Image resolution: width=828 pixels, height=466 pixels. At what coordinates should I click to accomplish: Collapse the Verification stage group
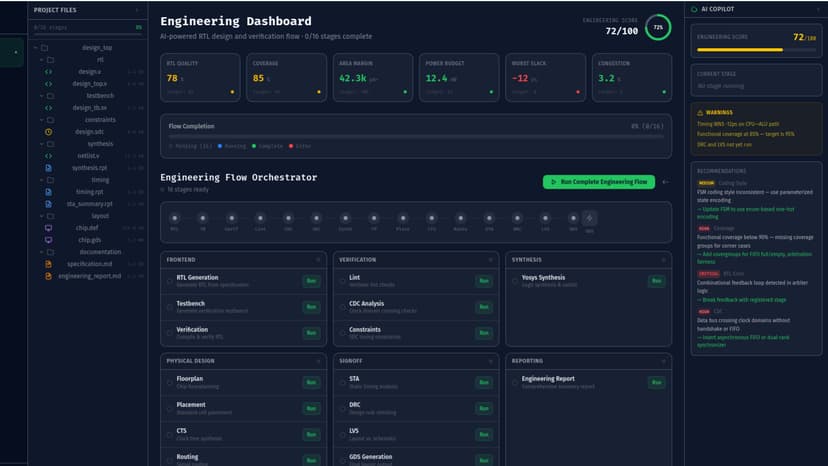491,259
